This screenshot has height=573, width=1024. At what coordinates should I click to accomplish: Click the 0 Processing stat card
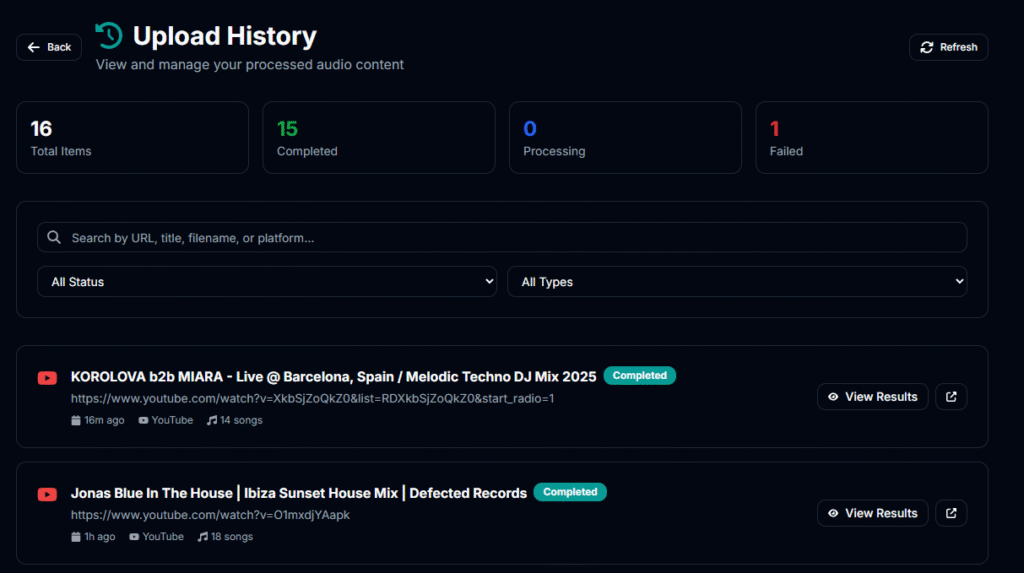point(625,137)
